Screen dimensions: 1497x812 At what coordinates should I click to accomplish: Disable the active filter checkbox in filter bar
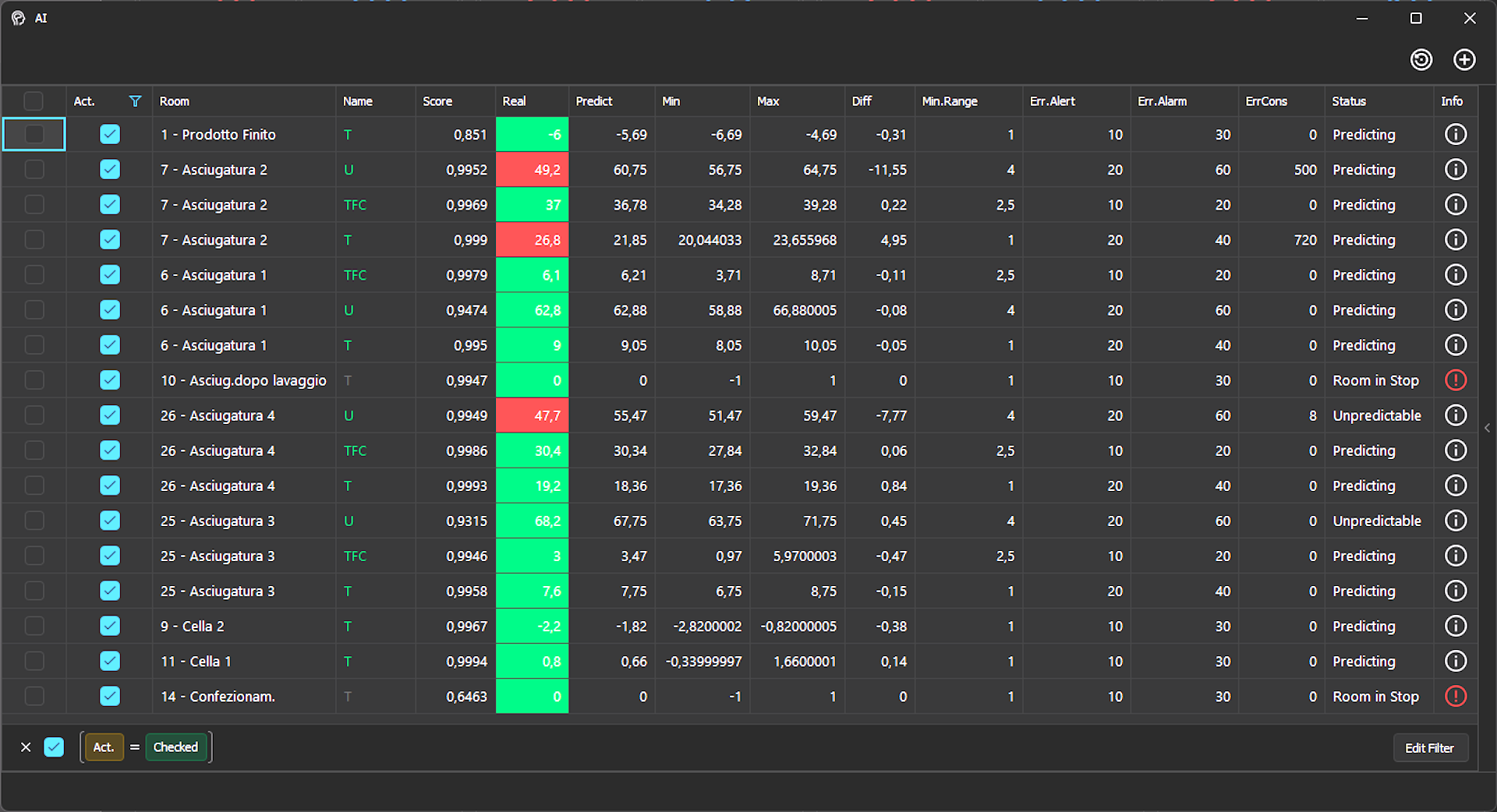click(54, 747)
